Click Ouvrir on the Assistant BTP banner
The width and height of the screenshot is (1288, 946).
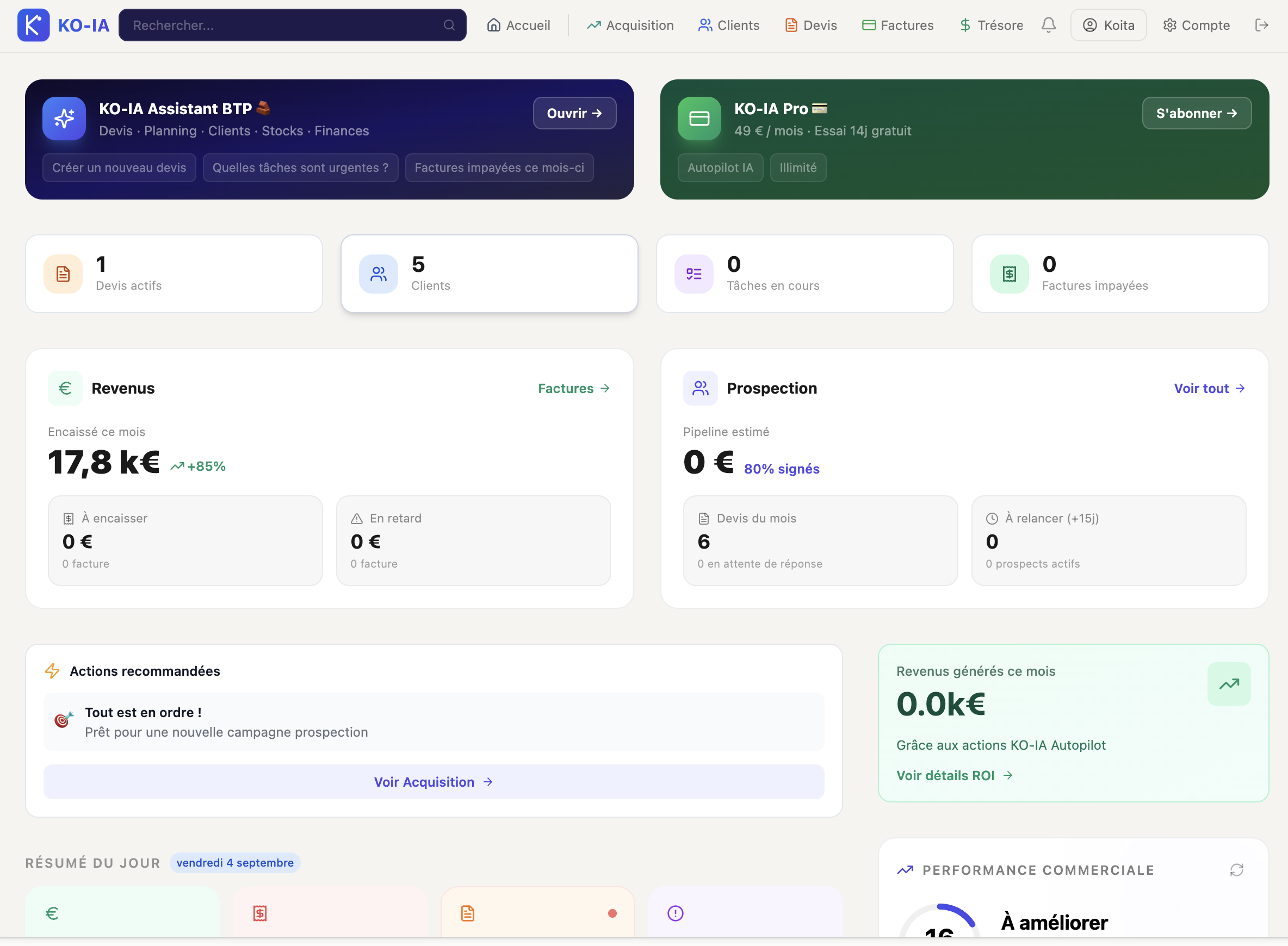pyautogui.click(x=574, y=113)
